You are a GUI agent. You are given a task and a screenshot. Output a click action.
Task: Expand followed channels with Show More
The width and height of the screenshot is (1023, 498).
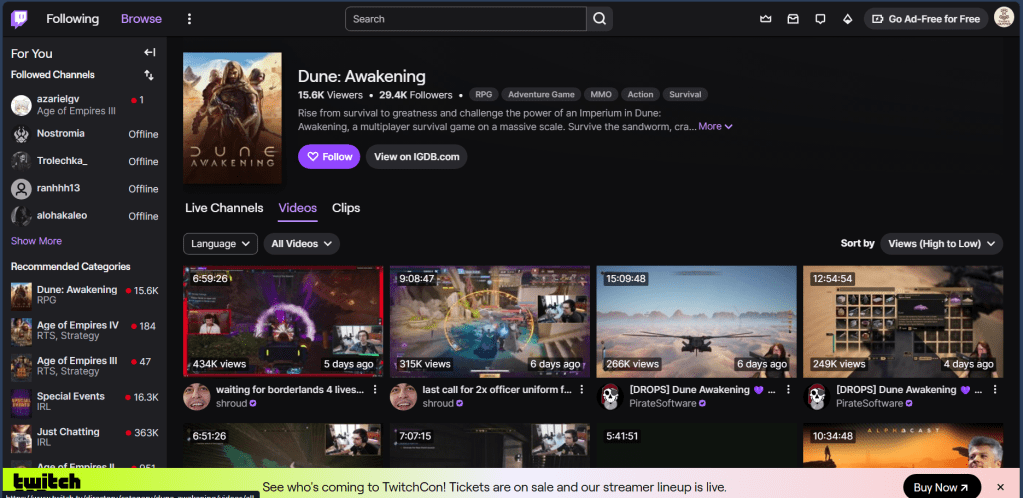click(37, 241)
